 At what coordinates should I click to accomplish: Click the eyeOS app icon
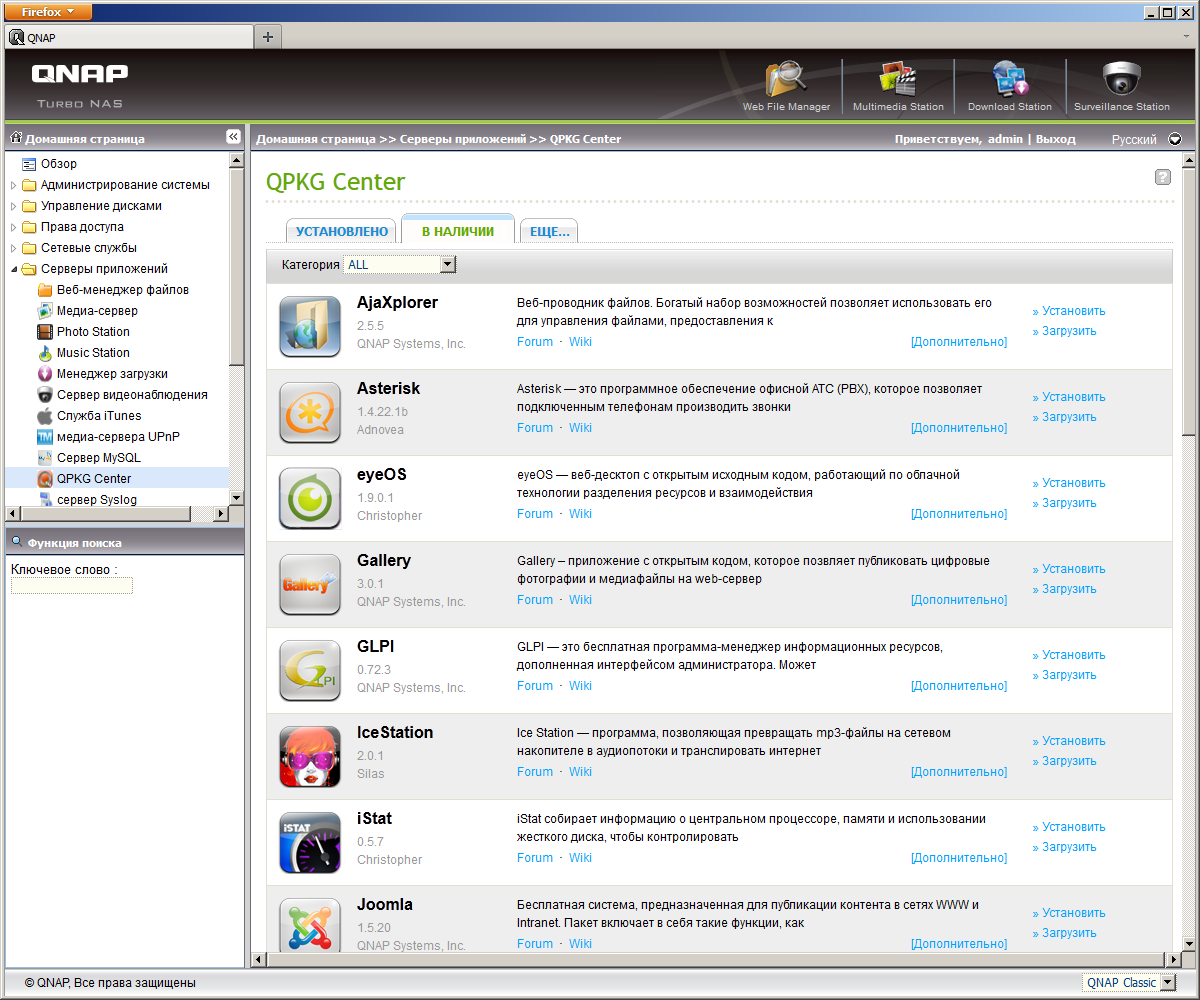pyautogui.click(x=310, y=499)
